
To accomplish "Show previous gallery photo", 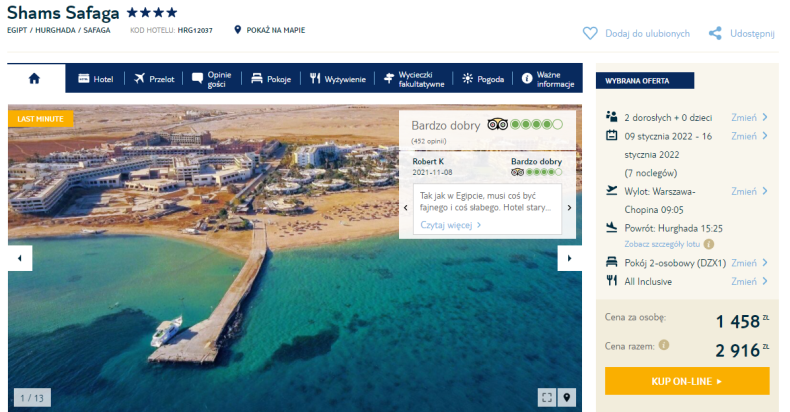I will [x=20, y=258].
